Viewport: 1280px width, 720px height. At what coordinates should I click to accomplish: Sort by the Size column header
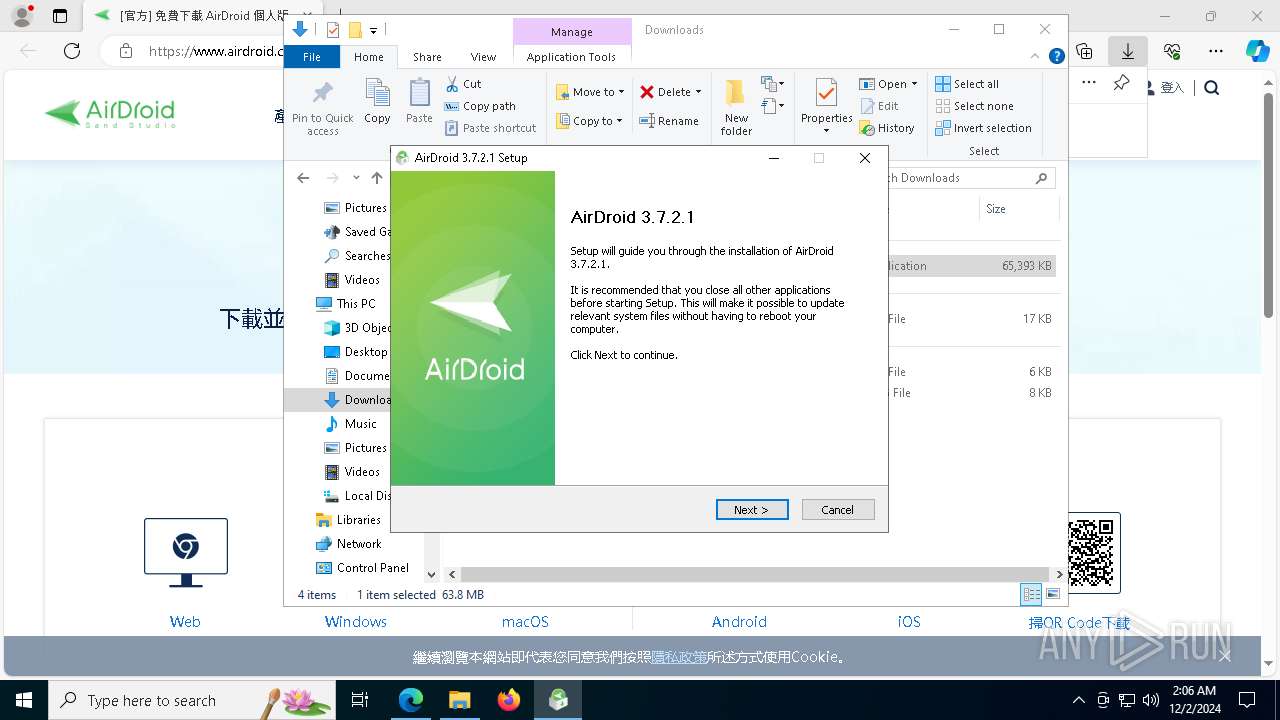click(x=1018, y=209)
